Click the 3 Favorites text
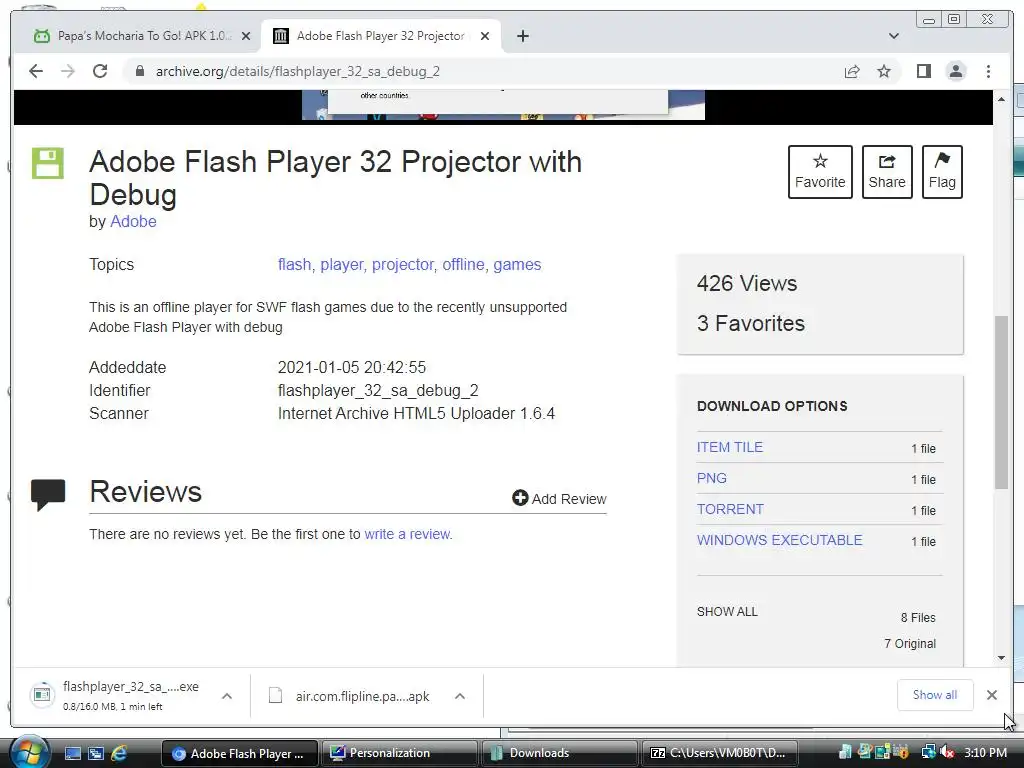 tap(750, 323)
